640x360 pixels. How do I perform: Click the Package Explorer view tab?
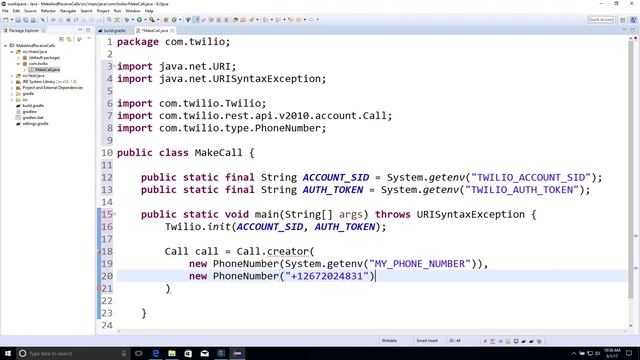coord(24,31)
